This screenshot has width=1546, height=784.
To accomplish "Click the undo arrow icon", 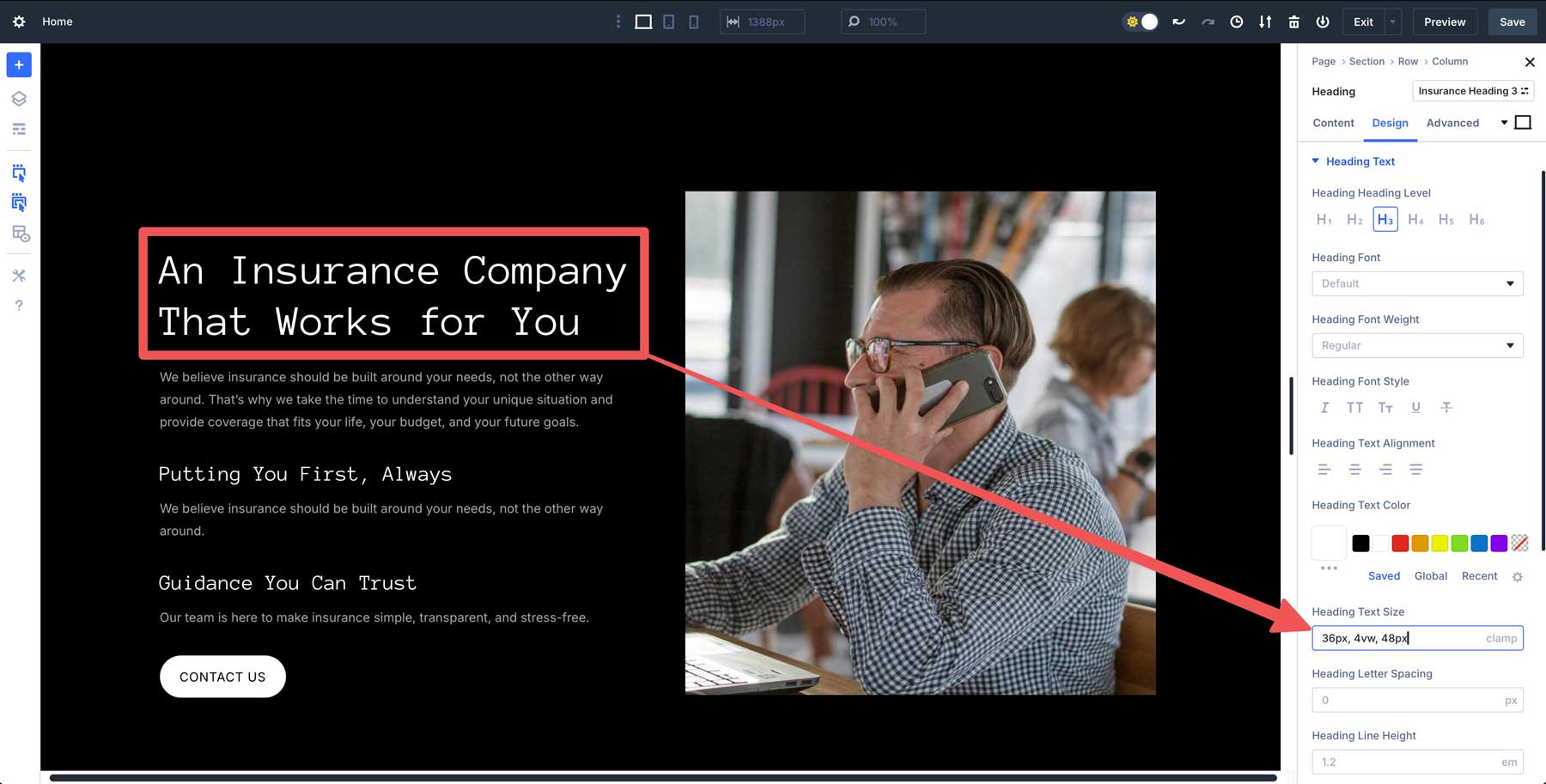I will (x=1178, y=21).
